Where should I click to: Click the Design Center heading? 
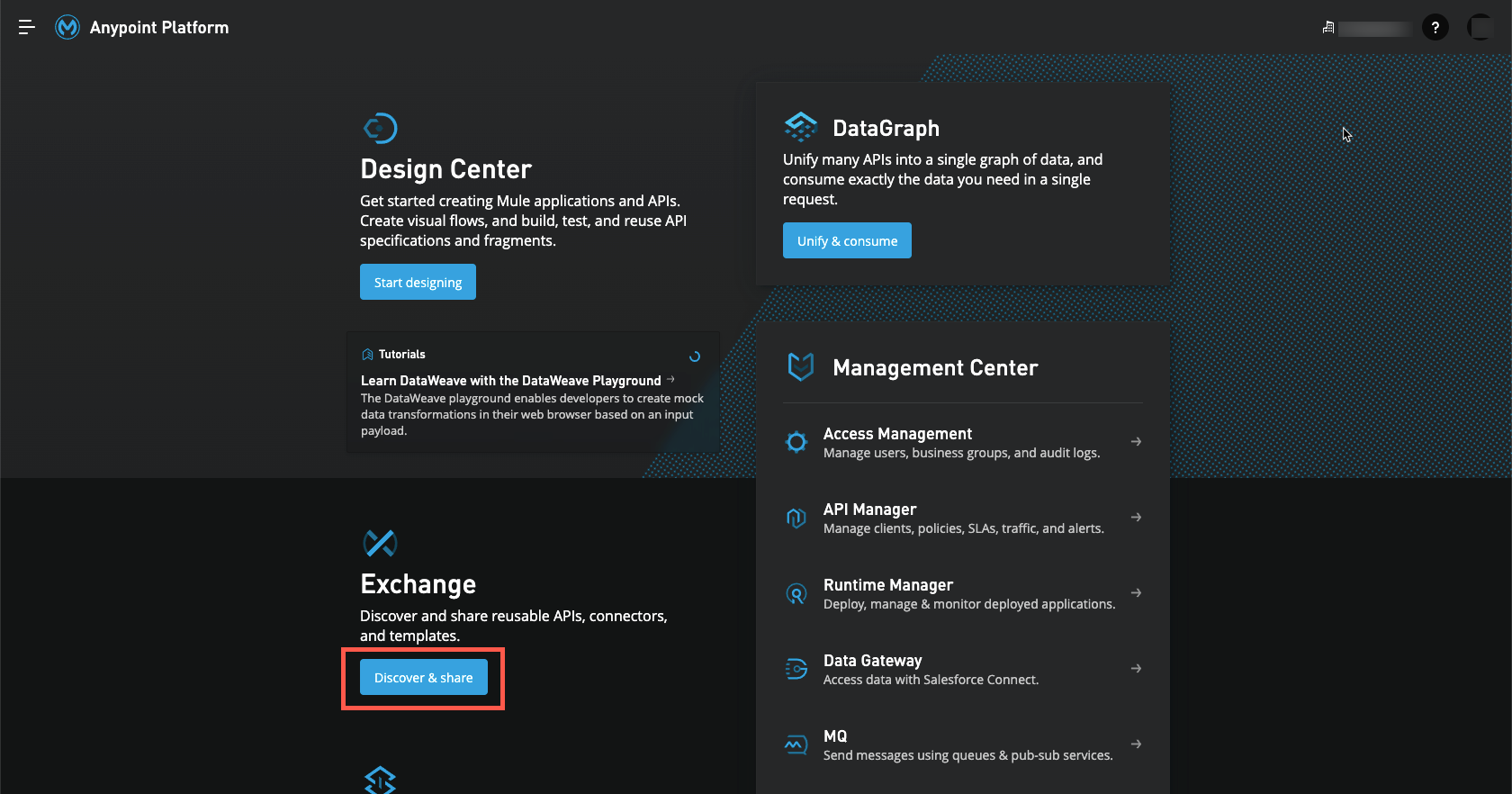pos(445,169)
